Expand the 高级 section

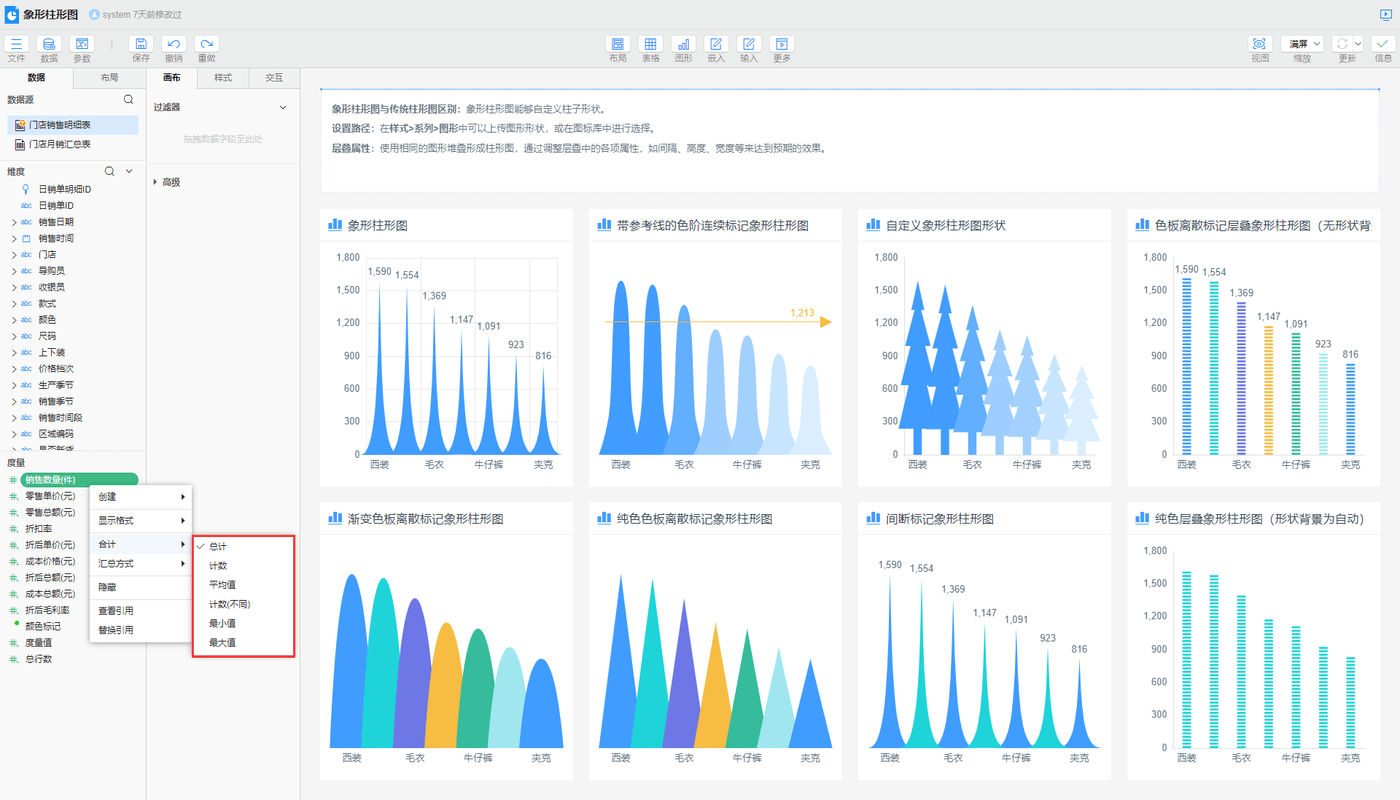pos(171,182)
